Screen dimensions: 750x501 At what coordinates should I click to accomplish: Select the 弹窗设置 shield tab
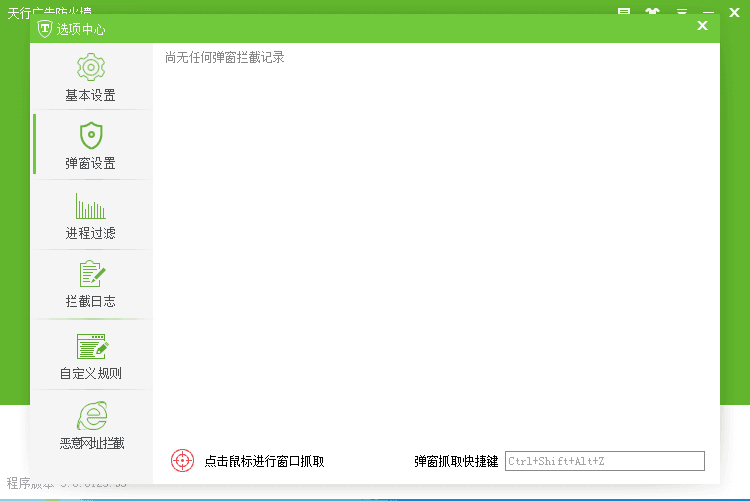pos(91,146)
